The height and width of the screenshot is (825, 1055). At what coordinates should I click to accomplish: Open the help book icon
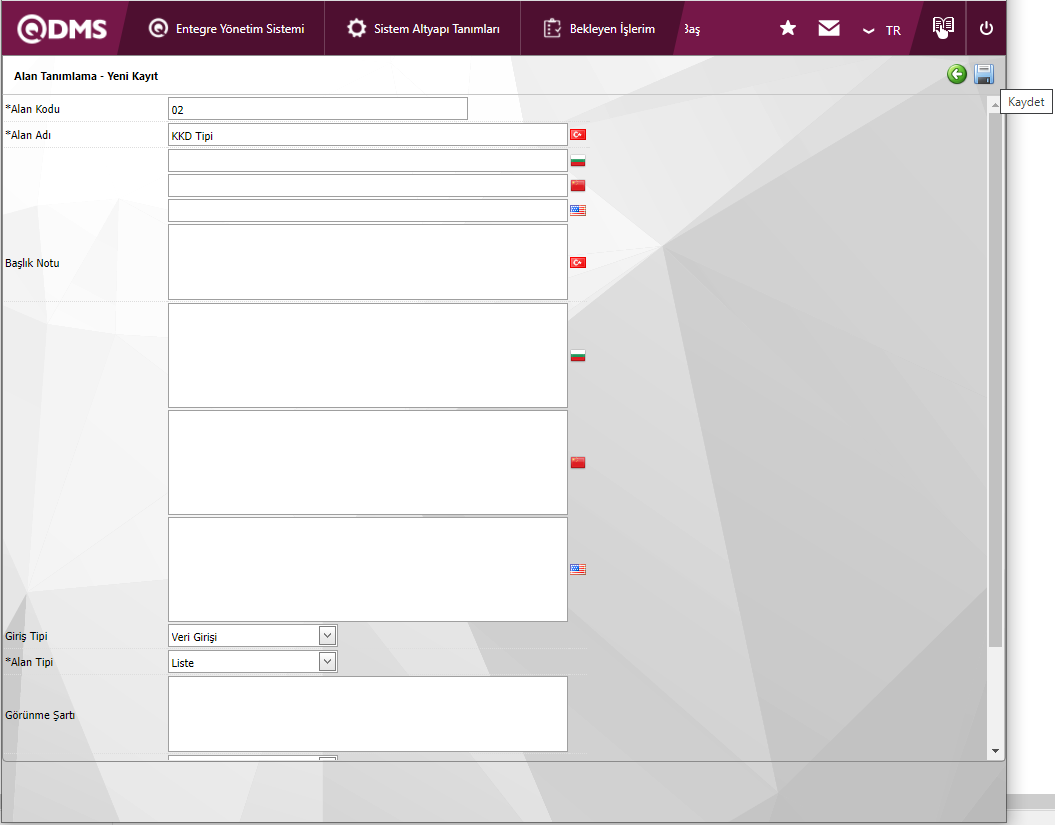943,28
